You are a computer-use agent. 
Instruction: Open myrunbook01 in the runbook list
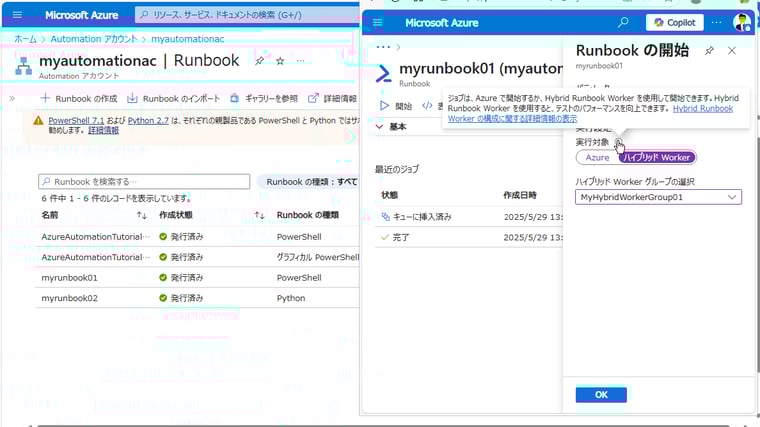point(69,278)
